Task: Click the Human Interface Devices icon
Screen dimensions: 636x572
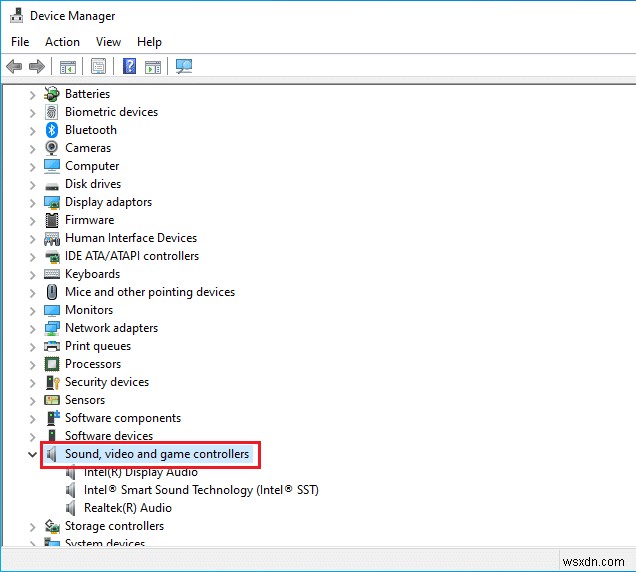Action: [52, 239]
